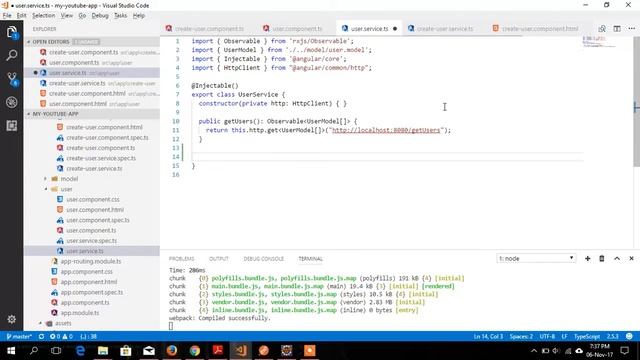This screenshot has height=360, width=640.
Task: Open the Action Center notification icon
Action: tap(624, 351)
